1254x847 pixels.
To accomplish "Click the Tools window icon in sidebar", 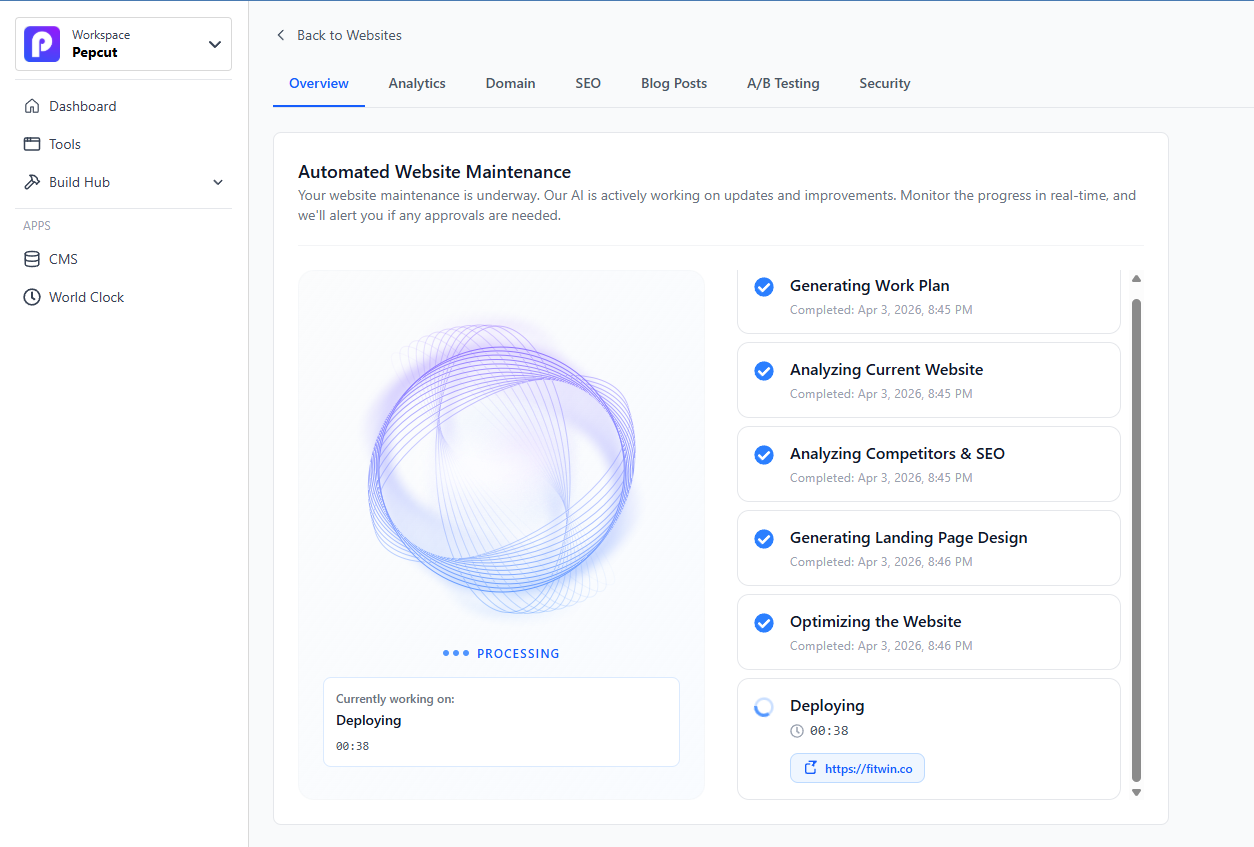I will tap(32, 144).
